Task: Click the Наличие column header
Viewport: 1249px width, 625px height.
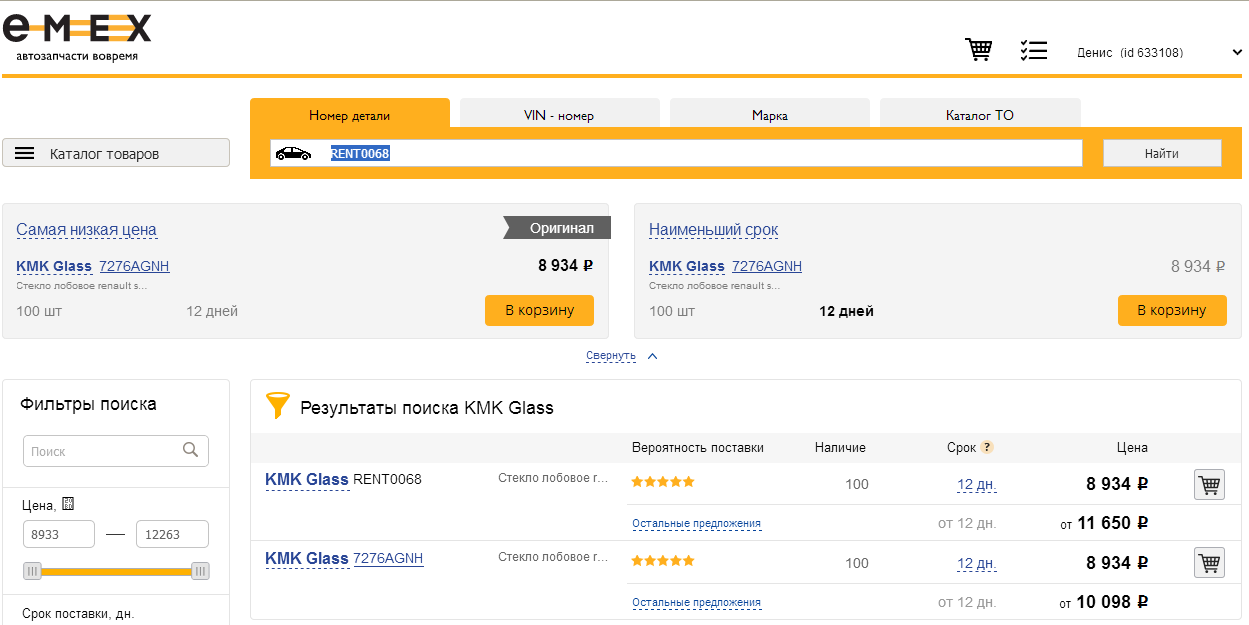Action: (840, 447)
